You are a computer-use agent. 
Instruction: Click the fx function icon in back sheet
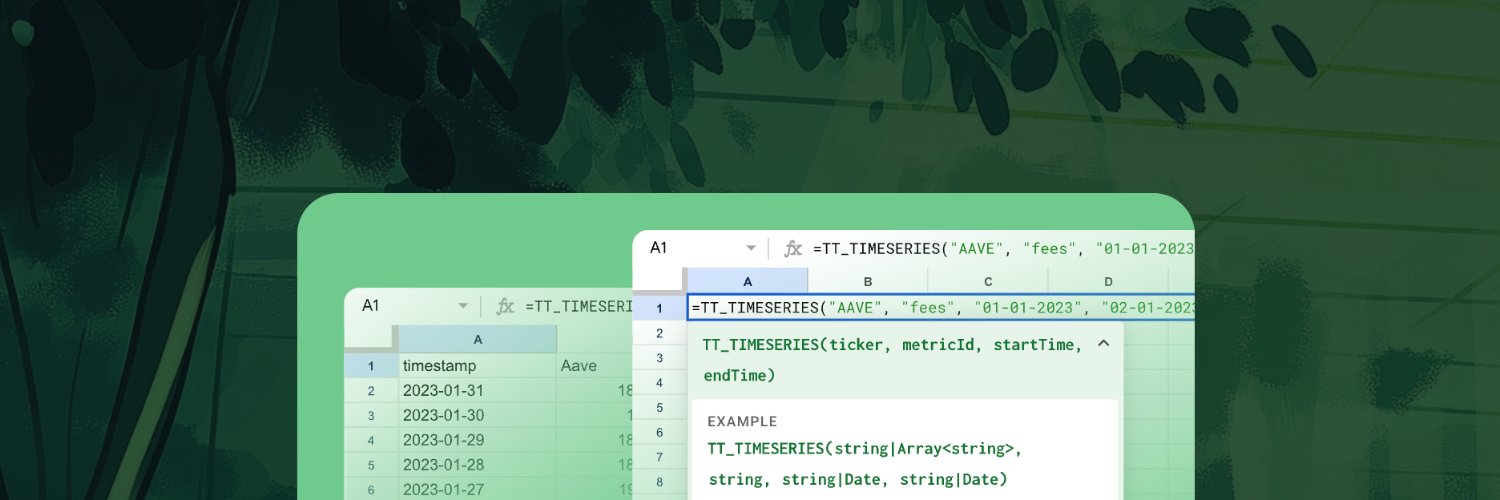(x=506, y=306)
